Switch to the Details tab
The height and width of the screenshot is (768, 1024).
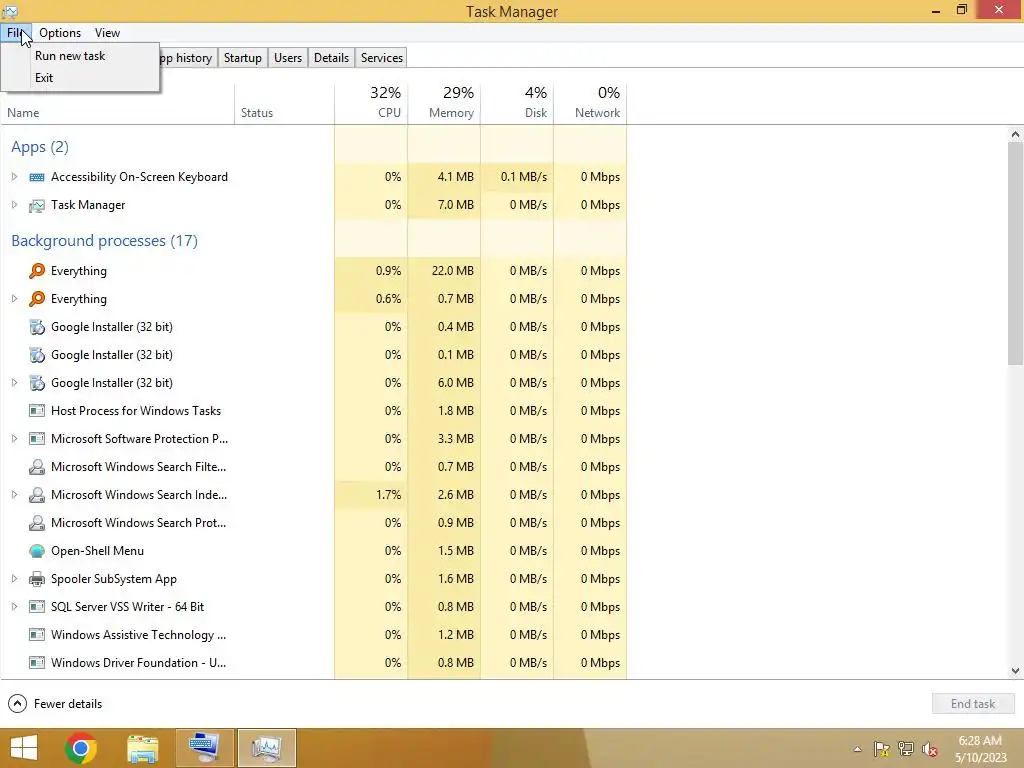331,57
